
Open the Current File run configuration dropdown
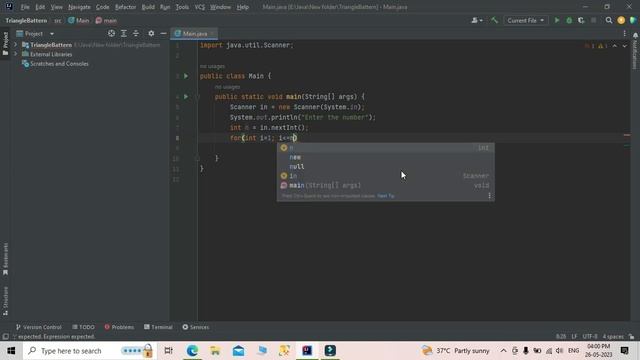coord(525,20)
